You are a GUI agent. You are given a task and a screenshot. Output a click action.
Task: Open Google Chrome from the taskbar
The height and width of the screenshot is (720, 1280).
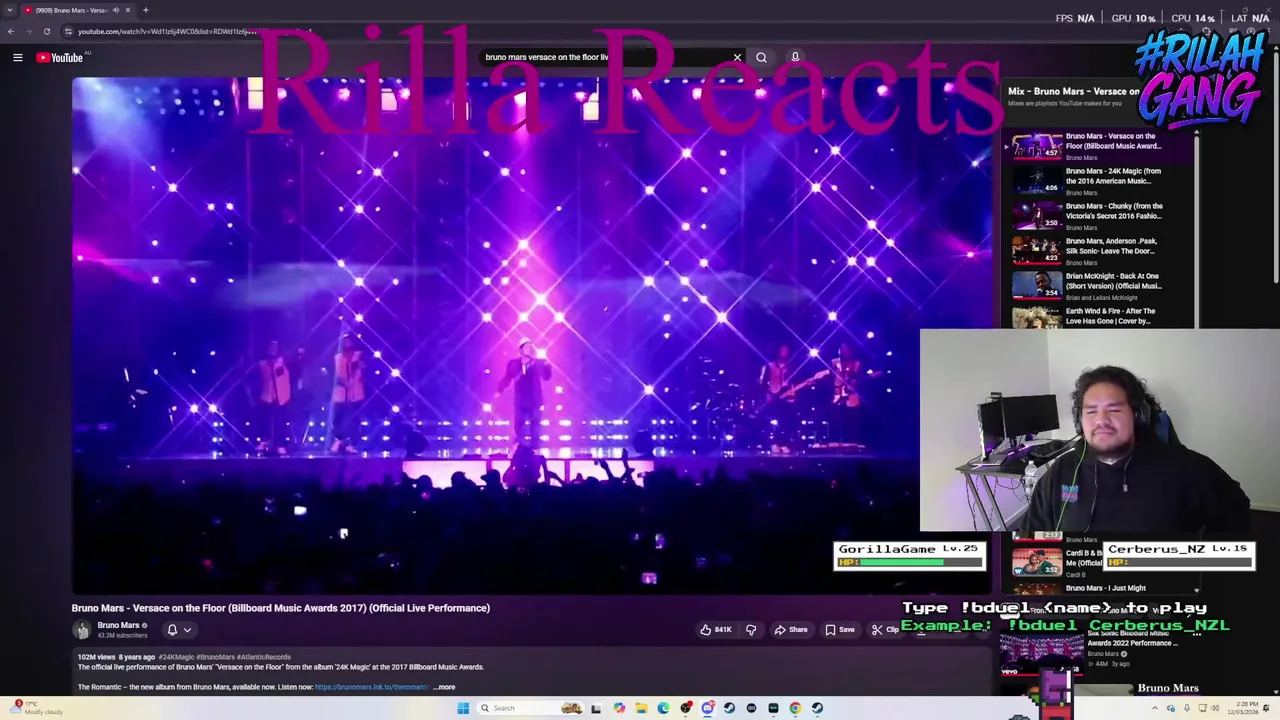coord(795,708)
